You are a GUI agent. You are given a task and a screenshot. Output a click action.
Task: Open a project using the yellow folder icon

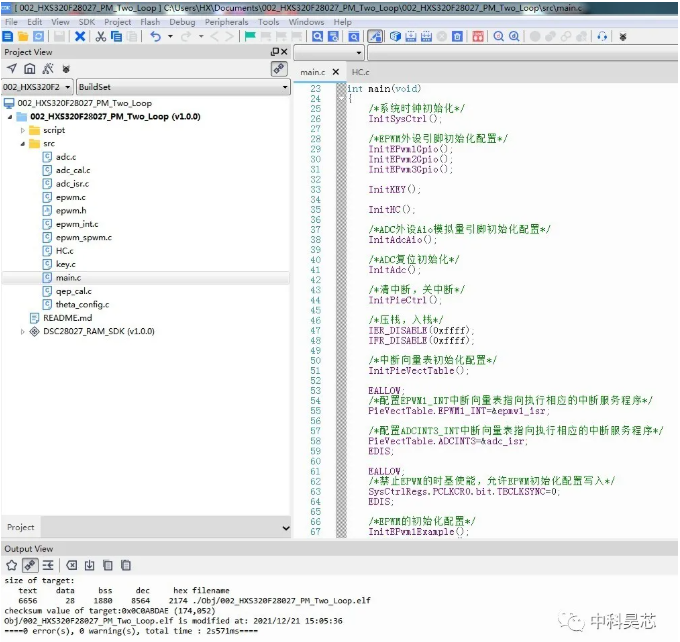pos(23,36)
